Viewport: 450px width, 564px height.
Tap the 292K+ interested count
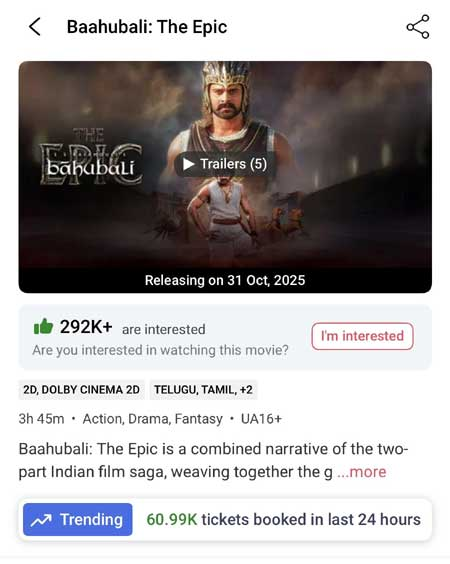coord(86,327)
